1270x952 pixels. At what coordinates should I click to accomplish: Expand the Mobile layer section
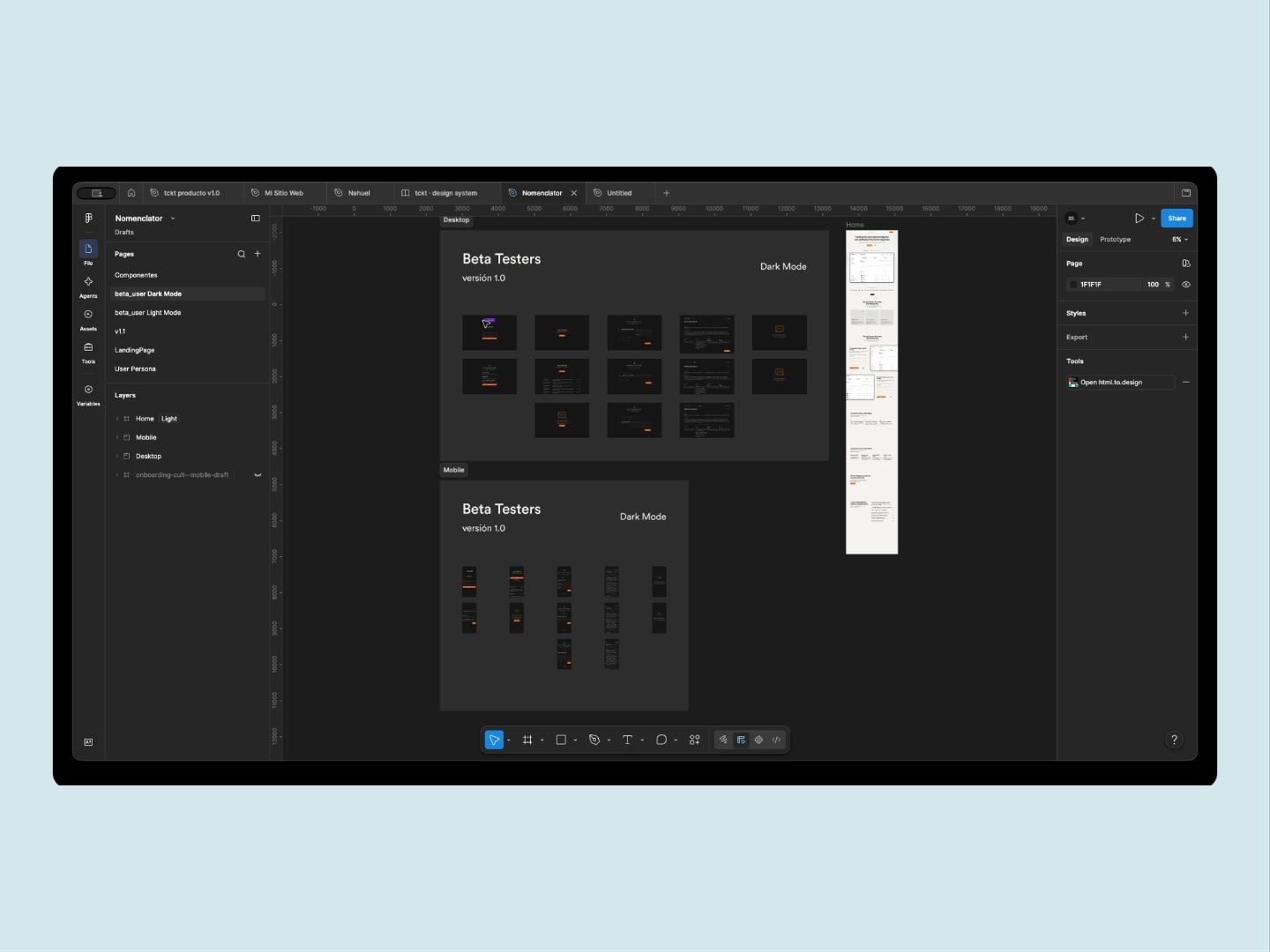pyautogui.click(x=117, y=437)
